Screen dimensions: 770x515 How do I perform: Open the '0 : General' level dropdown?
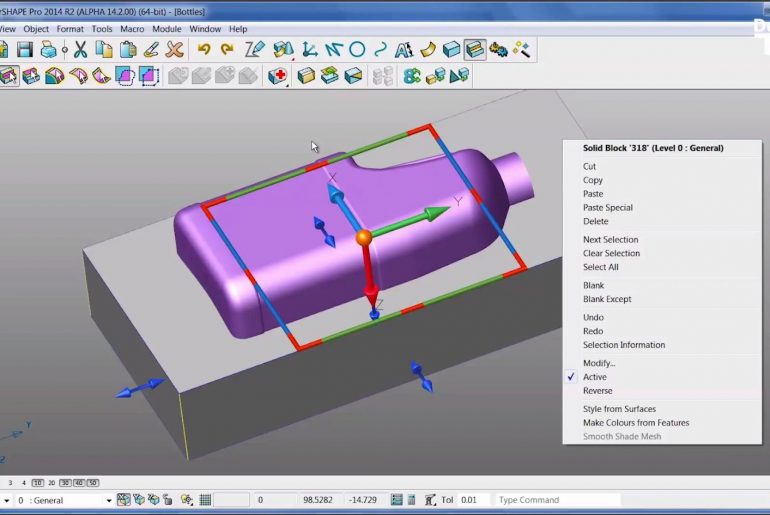(64, 500)
